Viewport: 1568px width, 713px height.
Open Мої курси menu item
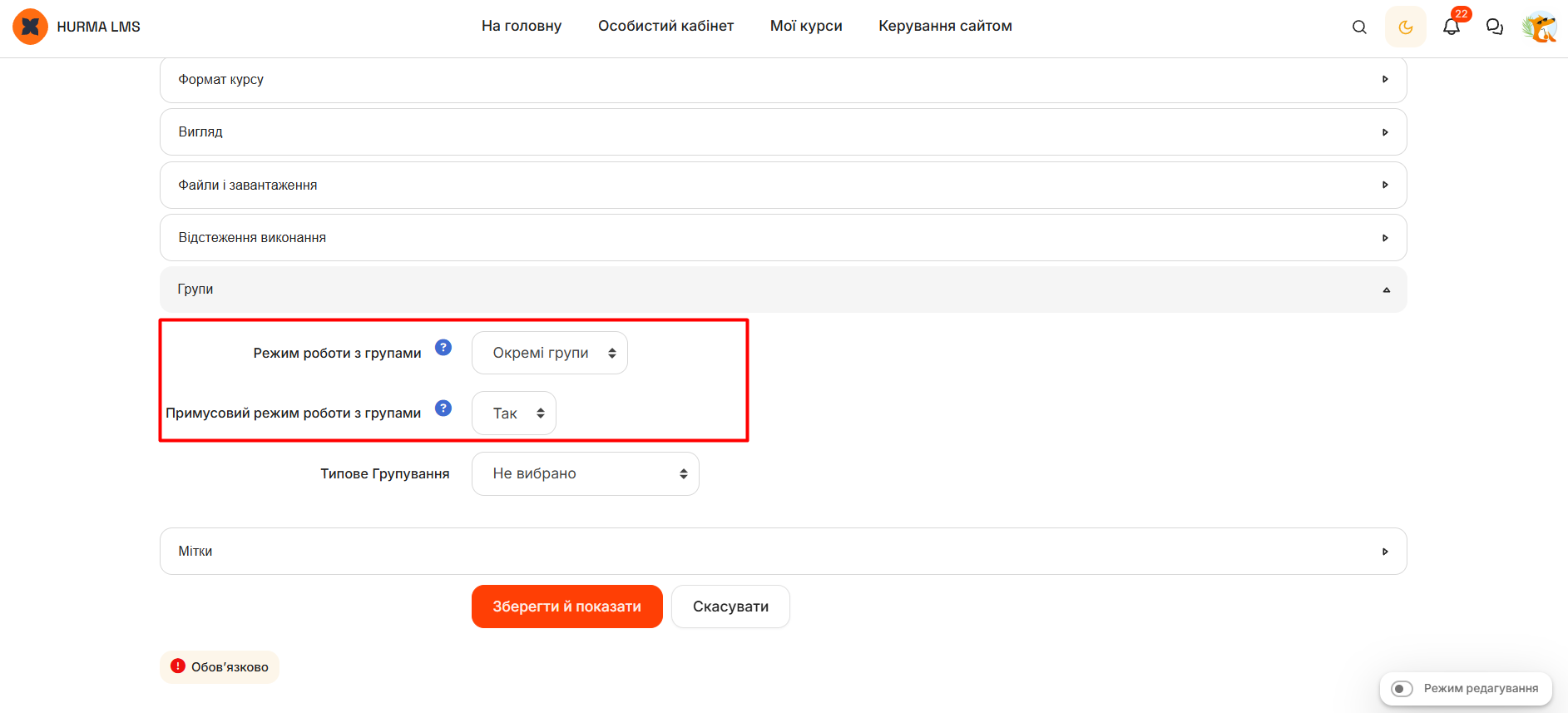(806, 26)
